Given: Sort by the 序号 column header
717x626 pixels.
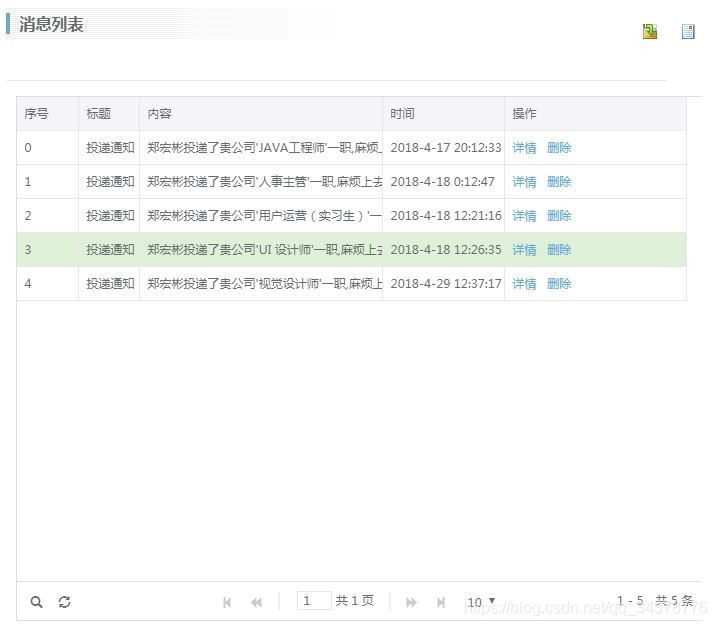Looking at the screenshot, I should [48, 113].
